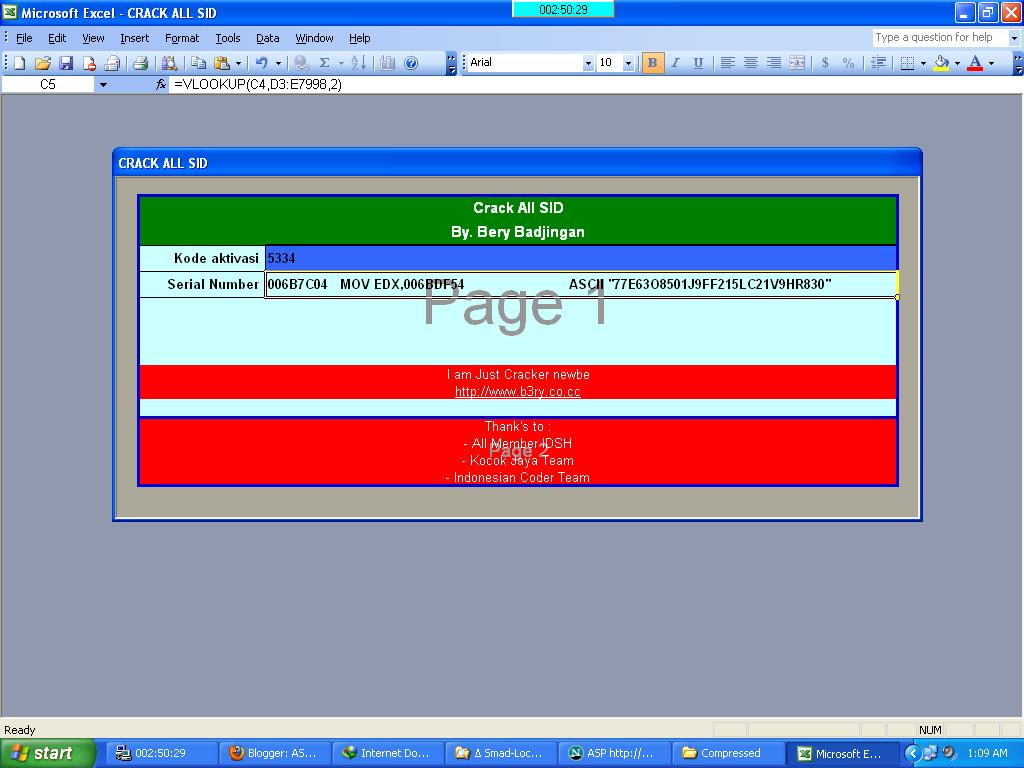Image resolution: width=1024 pixels, height=768 pixels.
Task: Align text left
Action: coord(728,63)
